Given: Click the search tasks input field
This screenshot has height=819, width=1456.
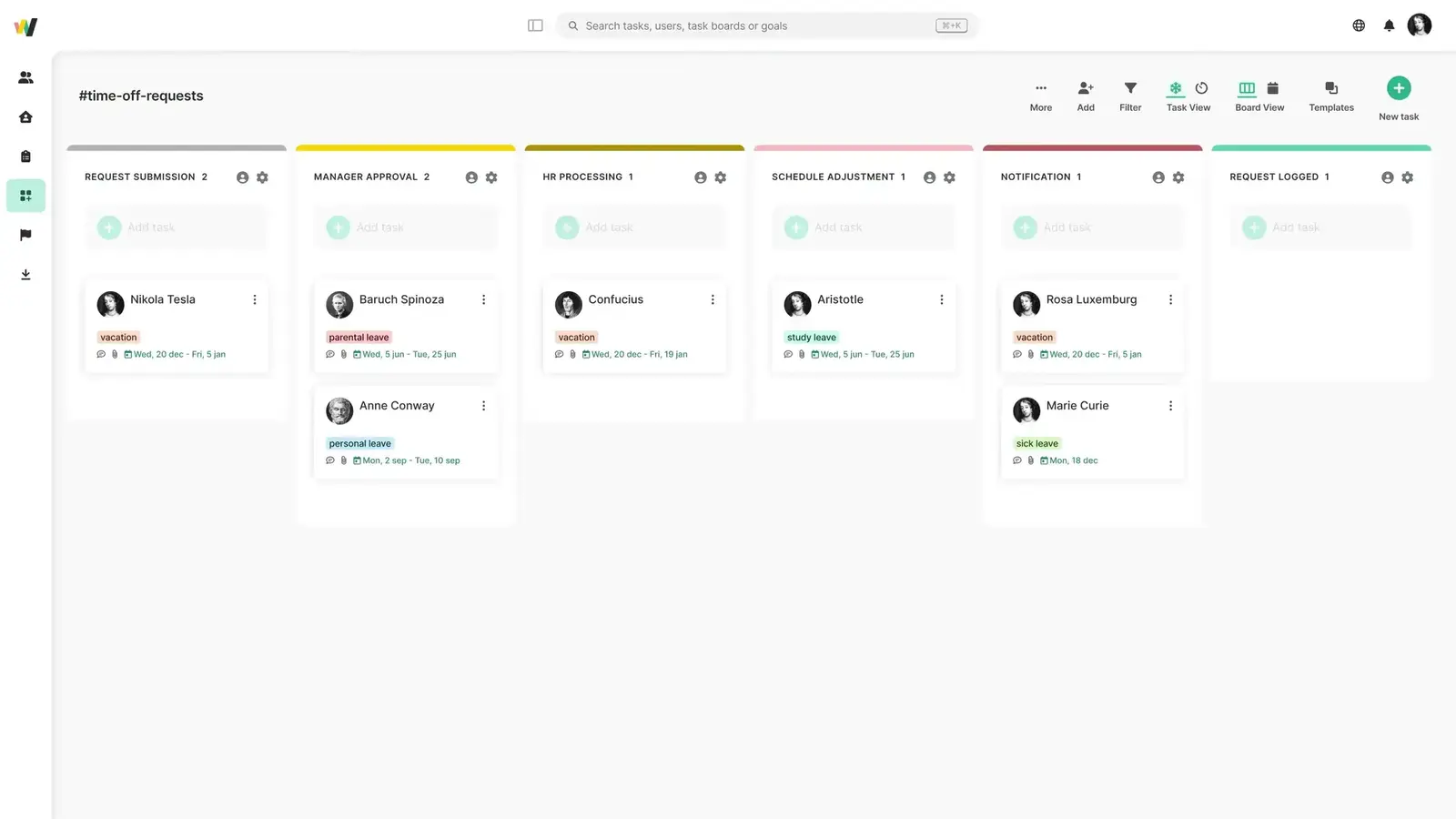Looking at the screenshot, I should 755,25.
